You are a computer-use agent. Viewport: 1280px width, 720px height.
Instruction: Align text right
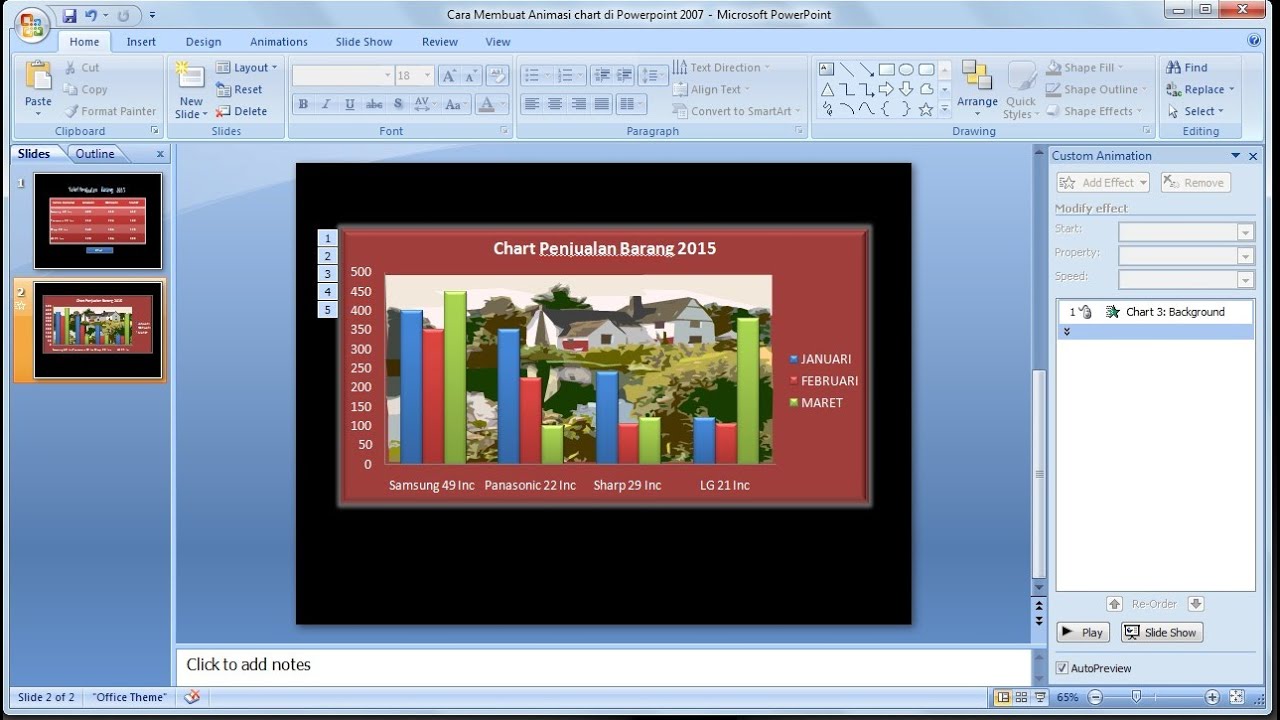pyautogui.click(x=578, y=104)
